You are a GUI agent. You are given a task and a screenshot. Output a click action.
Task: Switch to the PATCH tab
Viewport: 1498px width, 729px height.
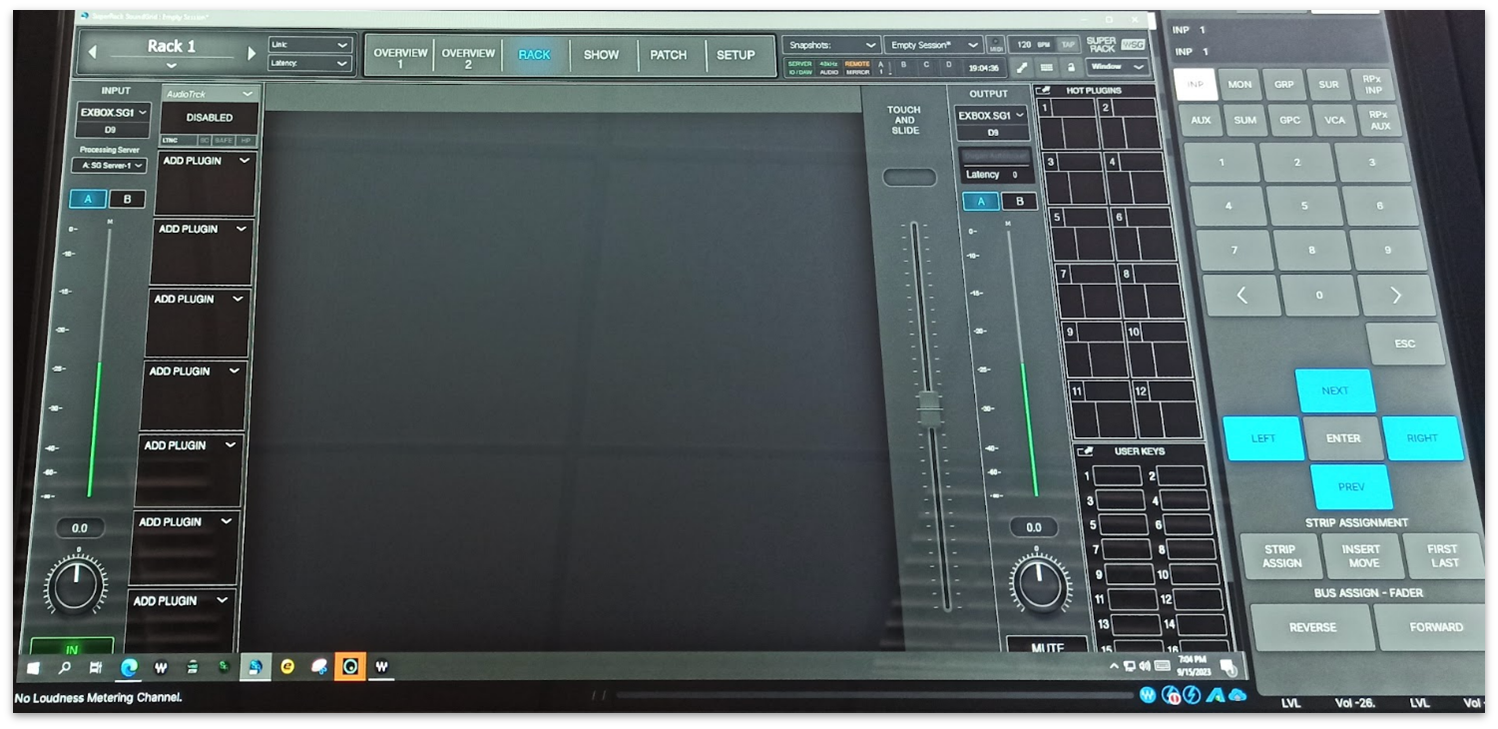click(668, 55)
